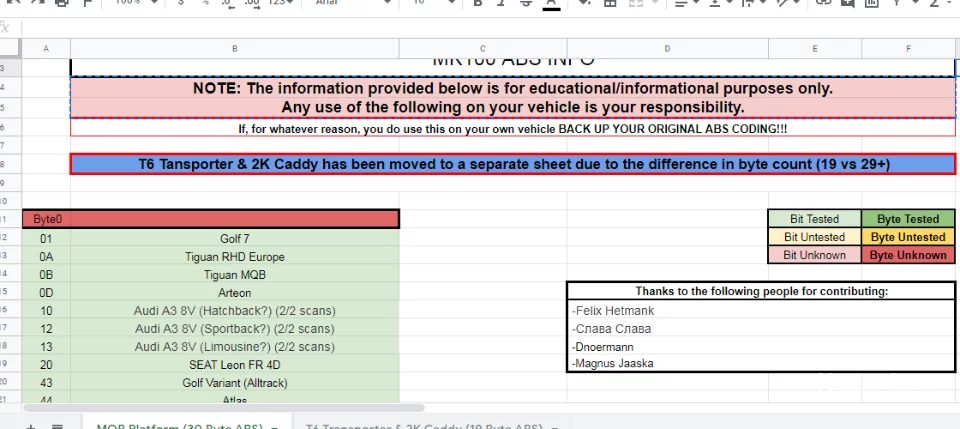Viewport: 960px width, 429px height.
Task: Select the 43 byte value cell
Action: (47, 383)
